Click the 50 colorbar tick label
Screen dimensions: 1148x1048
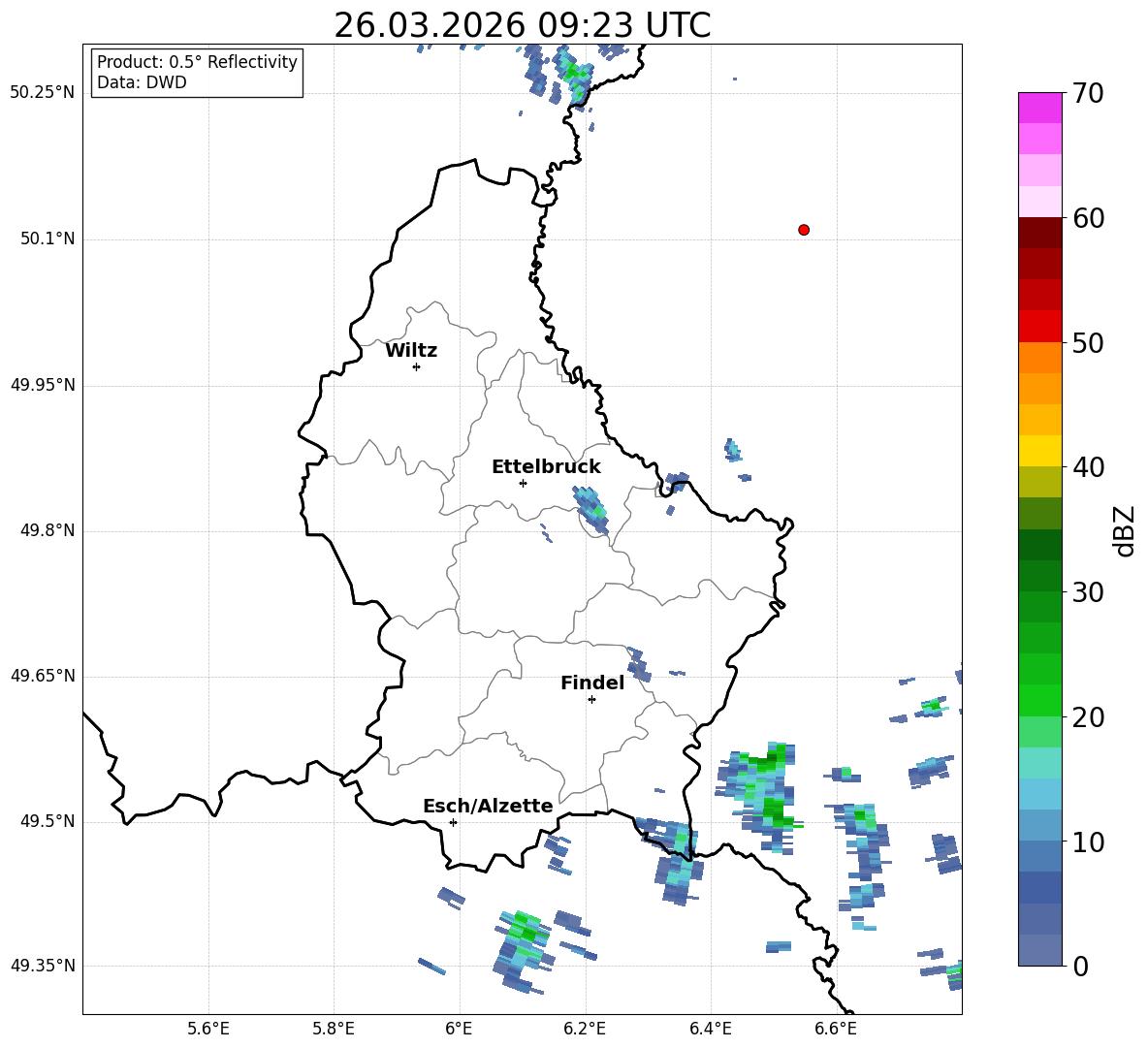point(1088,342)
